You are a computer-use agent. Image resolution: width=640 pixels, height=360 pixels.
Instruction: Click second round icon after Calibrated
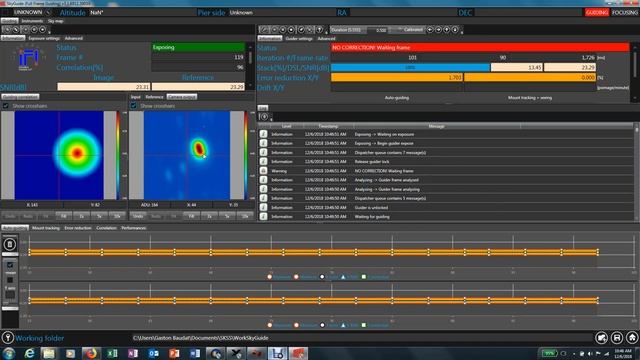click(x=439, y=30)
